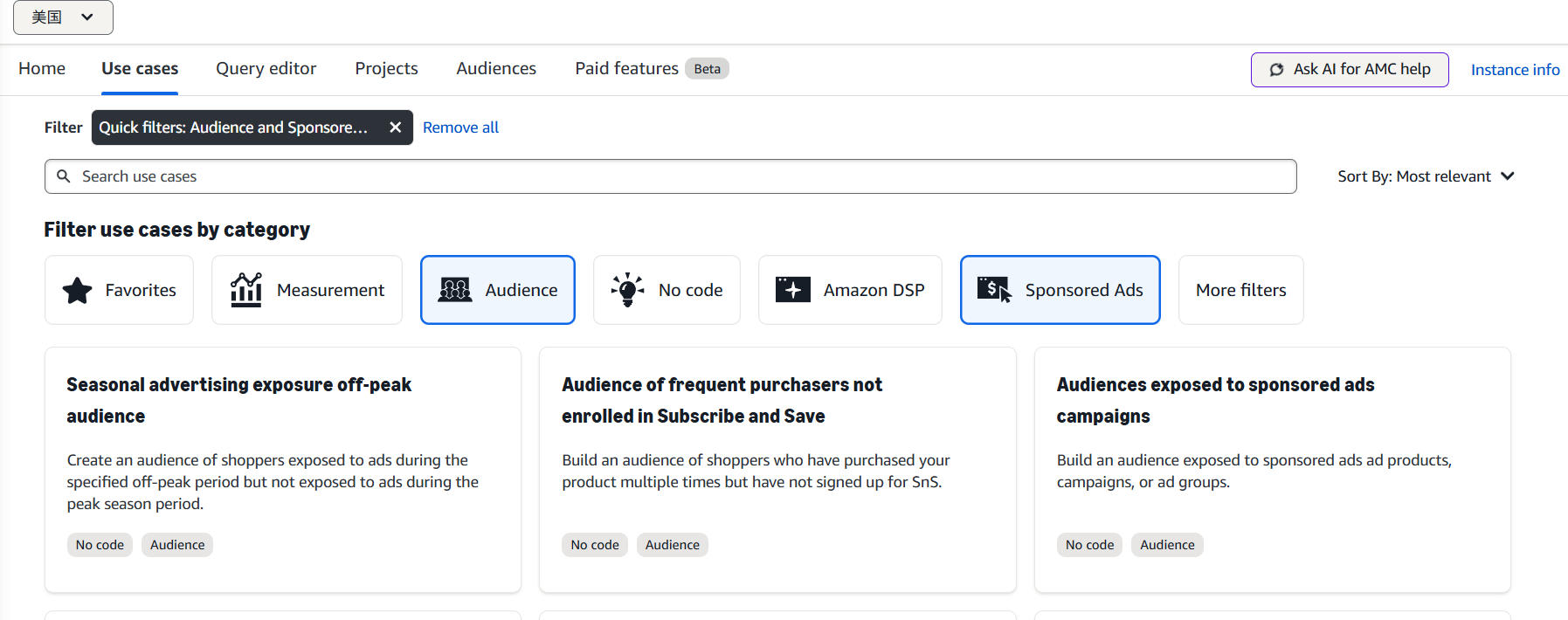Open the country selector dropdown
The width and height of the screenshot is (1568, 620).
(63, 17)
